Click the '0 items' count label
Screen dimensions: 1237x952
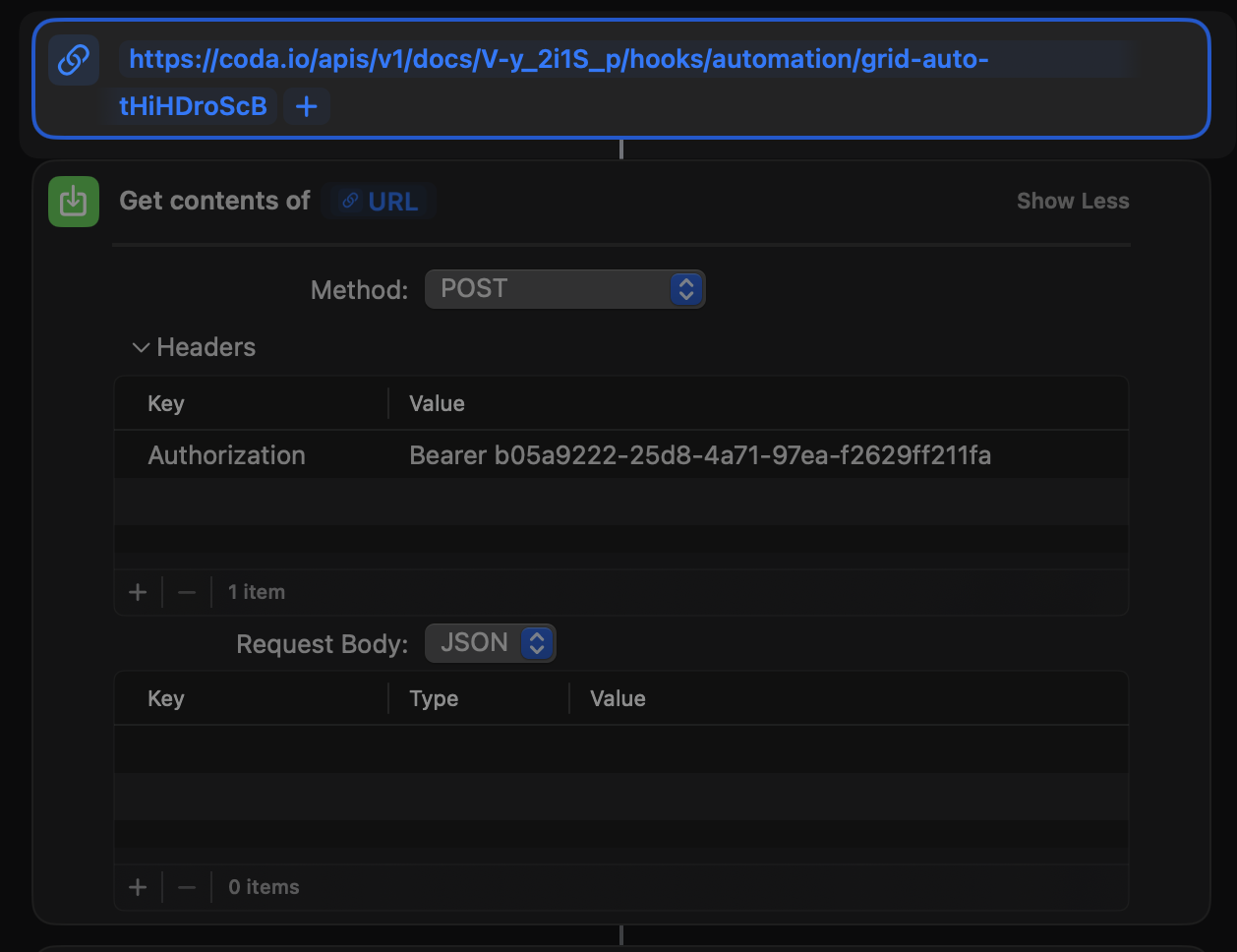(264, 887)
